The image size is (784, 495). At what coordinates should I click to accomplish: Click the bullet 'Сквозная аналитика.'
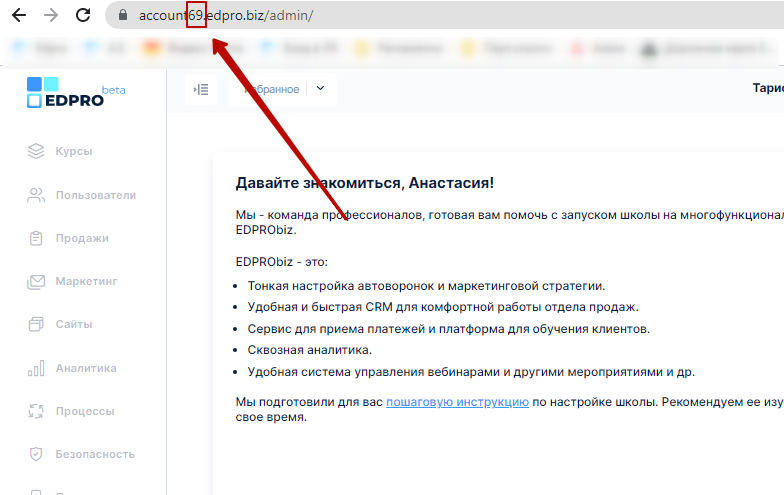[310, 350]
